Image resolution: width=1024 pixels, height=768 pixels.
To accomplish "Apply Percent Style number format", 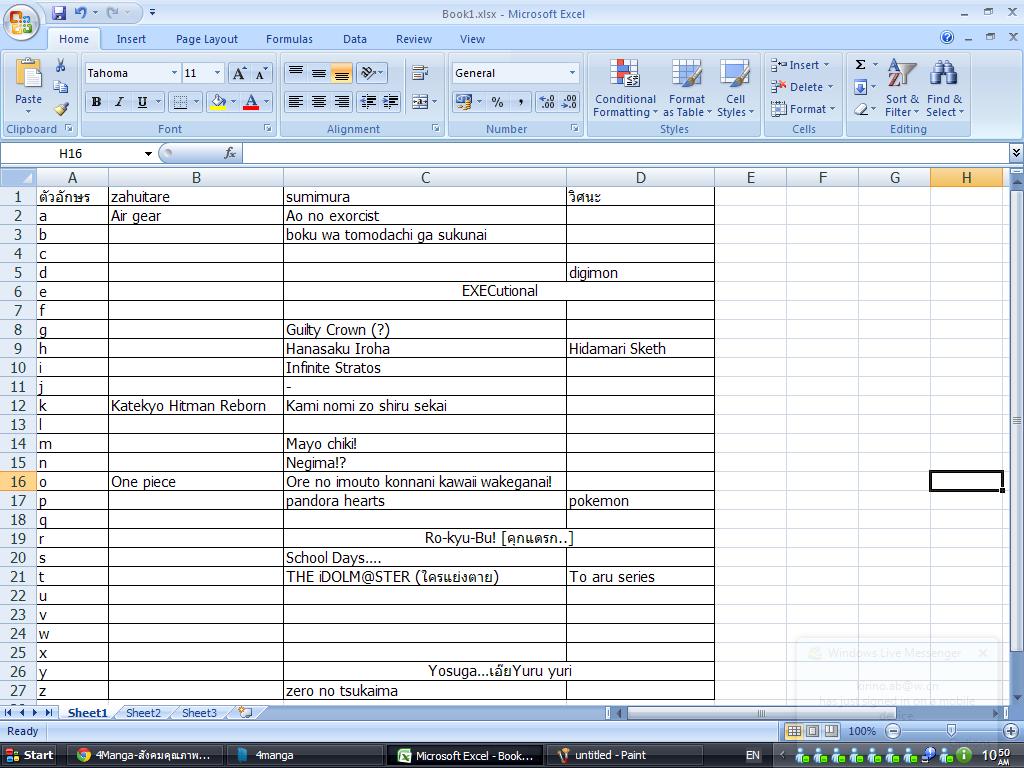I will [498, 102].
